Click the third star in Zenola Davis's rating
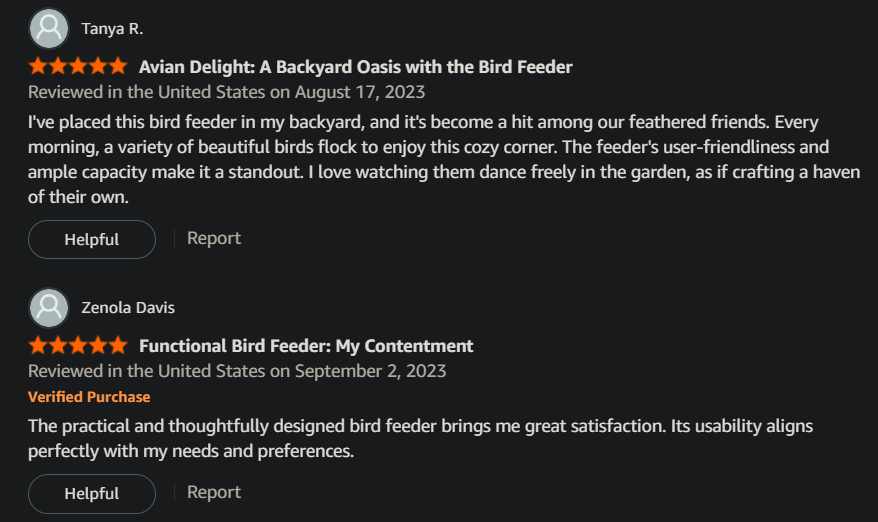This screenshot has width=878, height=522. coord(78,346)
